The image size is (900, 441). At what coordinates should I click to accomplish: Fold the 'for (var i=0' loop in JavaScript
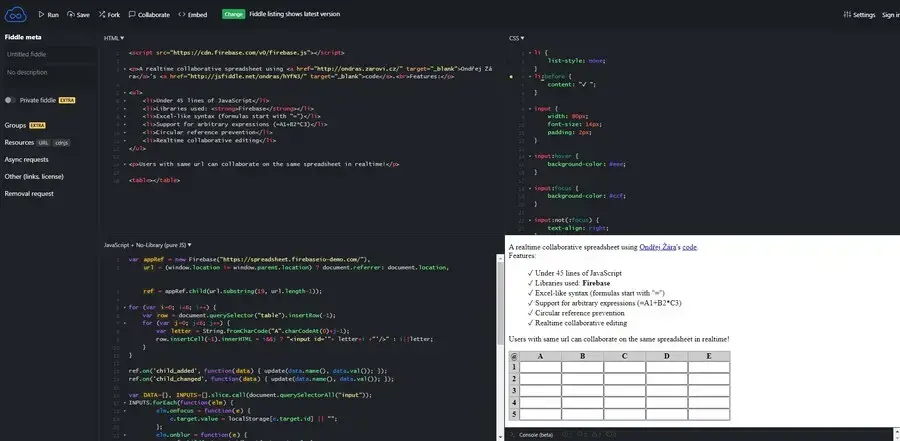(x=125, y=307)
